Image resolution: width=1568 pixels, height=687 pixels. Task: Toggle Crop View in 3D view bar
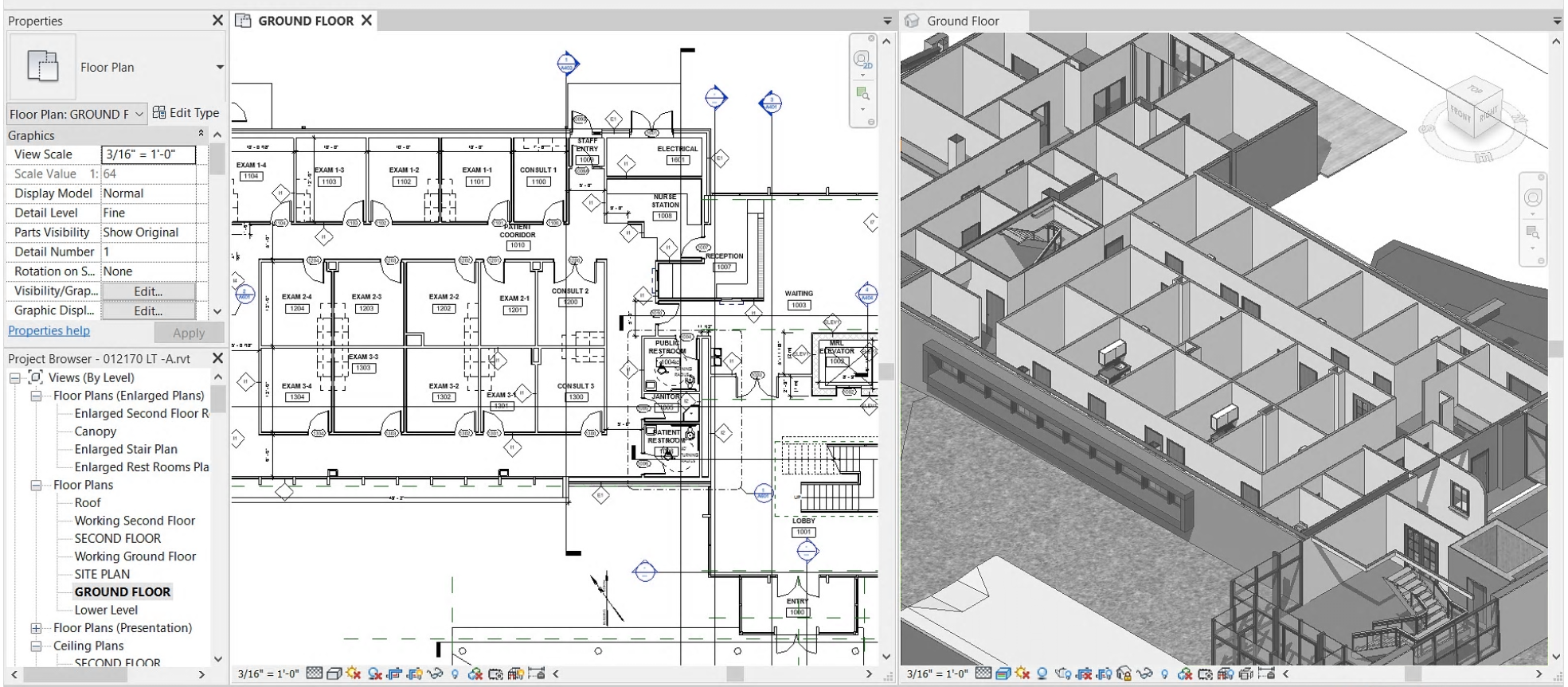(x=1084, y=673)
